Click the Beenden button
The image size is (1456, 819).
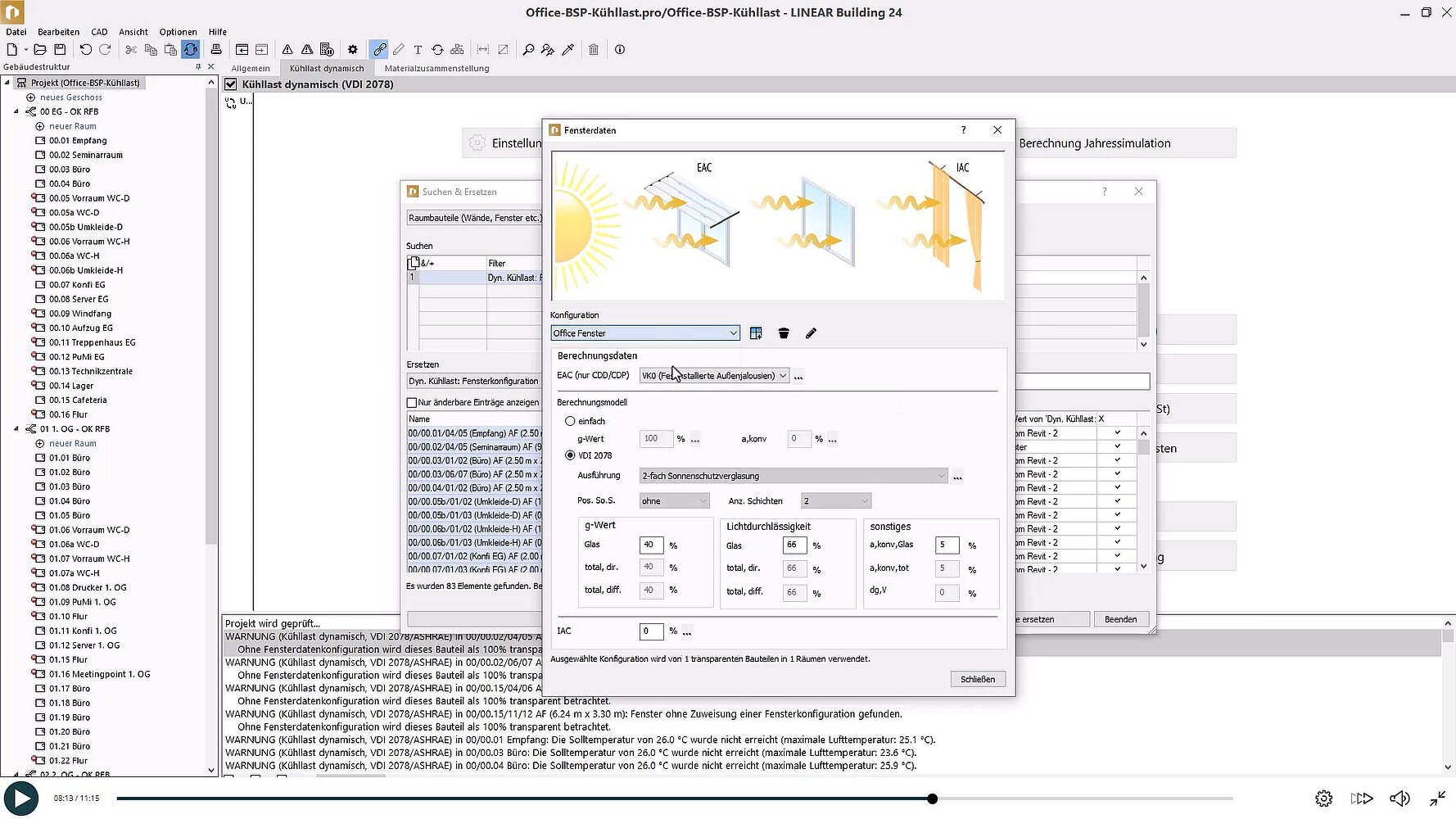1120,619
